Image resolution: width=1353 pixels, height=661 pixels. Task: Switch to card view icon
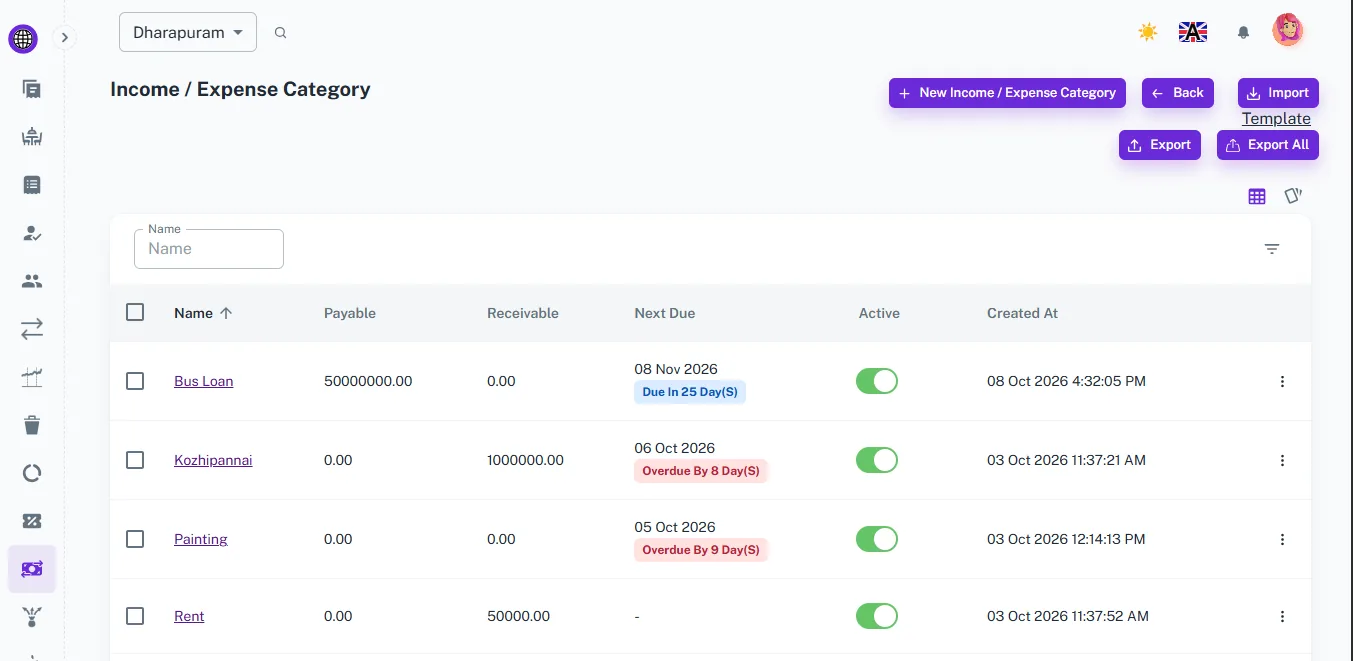pyautogui.click(x=1293, y=196)
